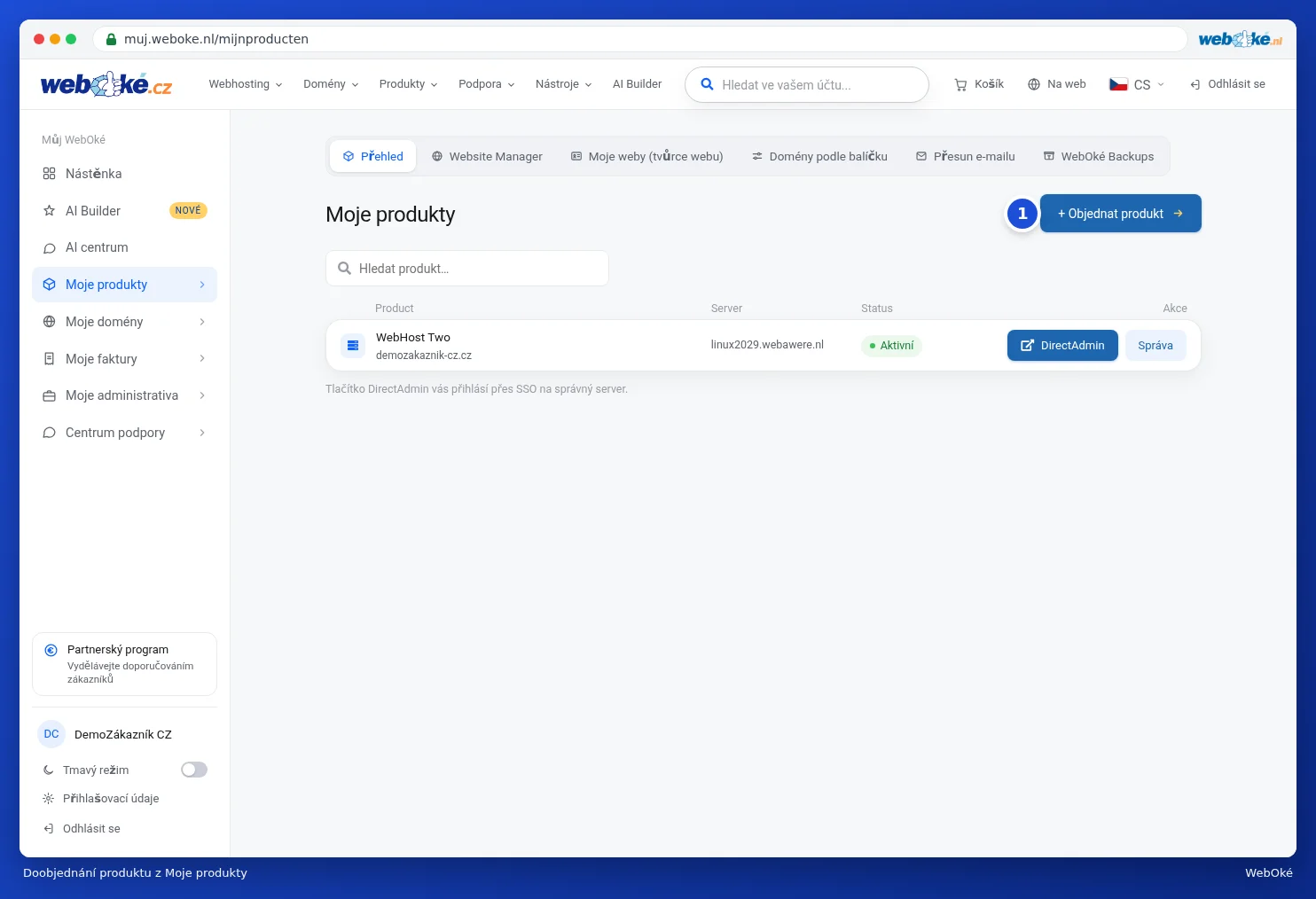This screenshot has height=899, width=1316.
Task: Toggle the Tmavý režim switch
Action: coord(194,770)
